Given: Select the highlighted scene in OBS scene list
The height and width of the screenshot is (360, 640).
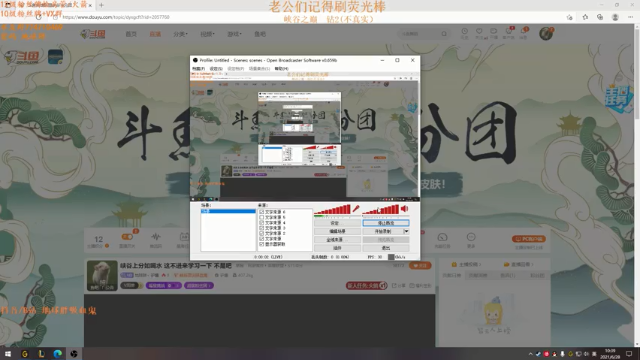Looking at the screenshot, I should click(x=228, y=211).
